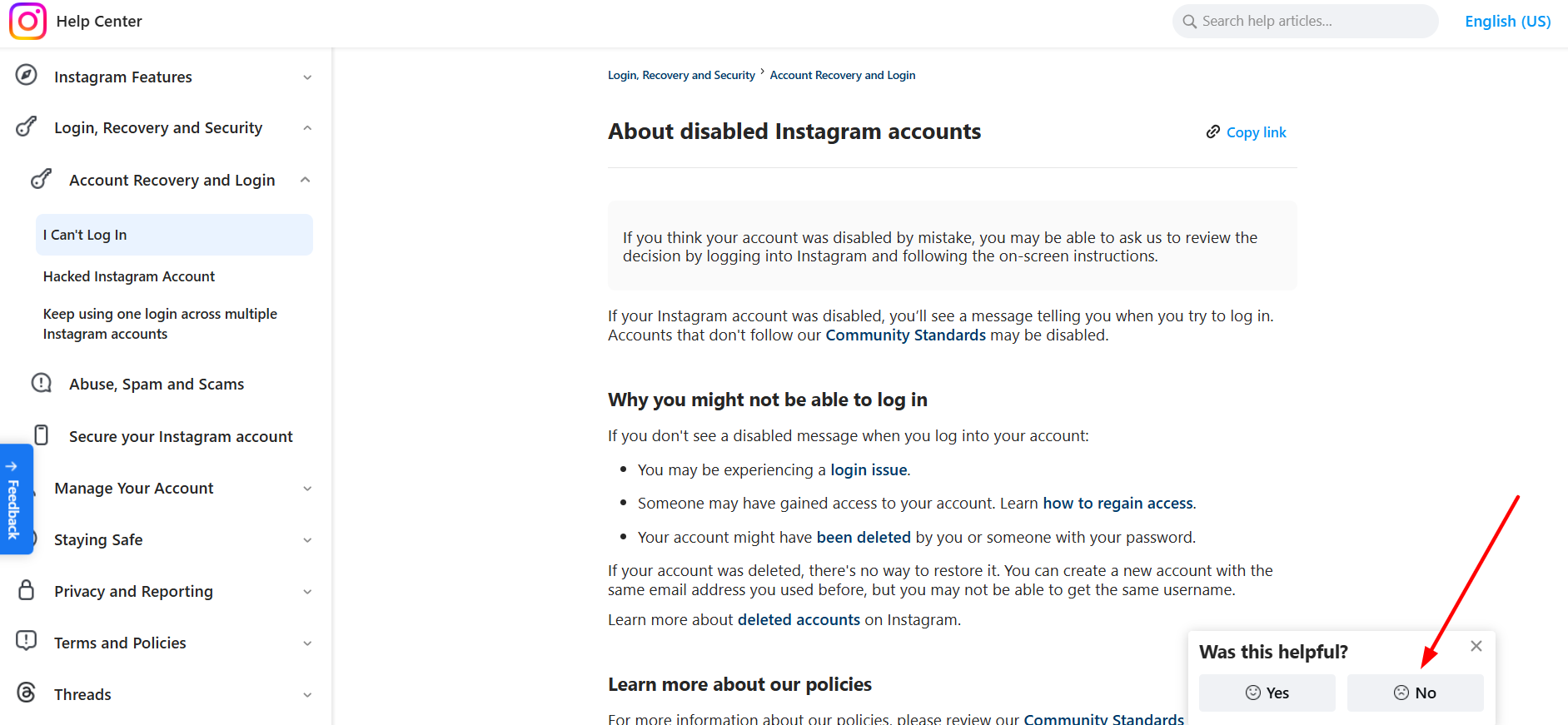Click the phone icon beside Secure your Instagram account

(42, 435)
